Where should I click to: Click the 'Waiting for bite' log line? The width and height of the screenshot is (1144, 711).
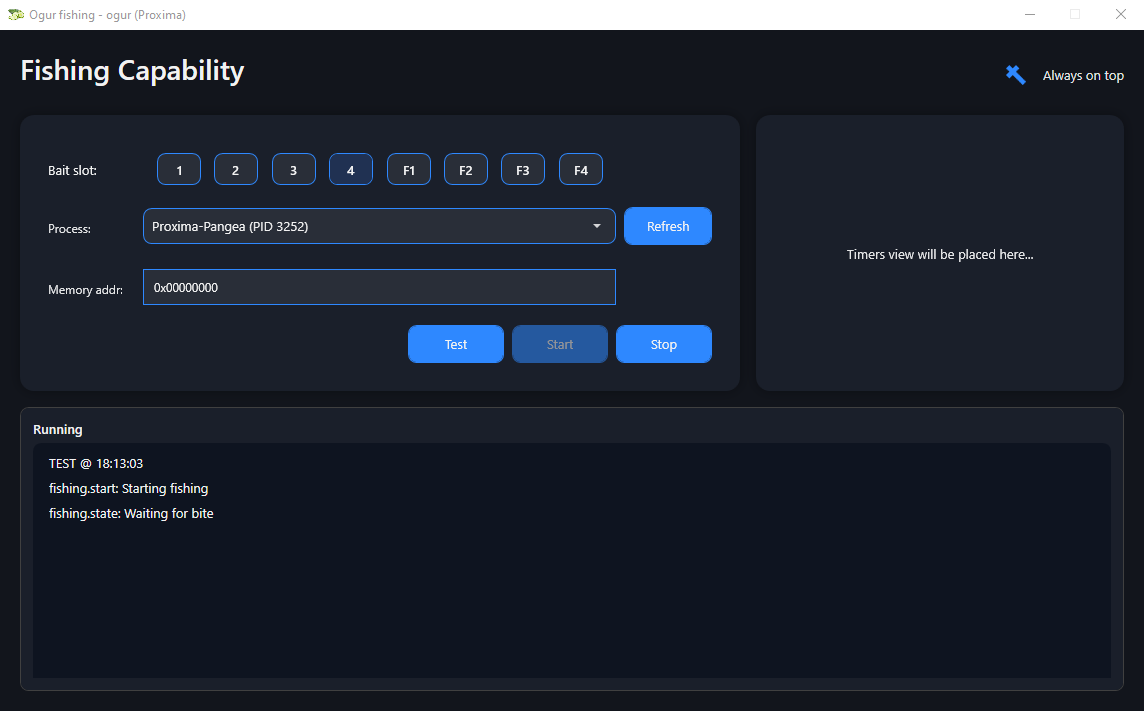click(x=131, y=514)
